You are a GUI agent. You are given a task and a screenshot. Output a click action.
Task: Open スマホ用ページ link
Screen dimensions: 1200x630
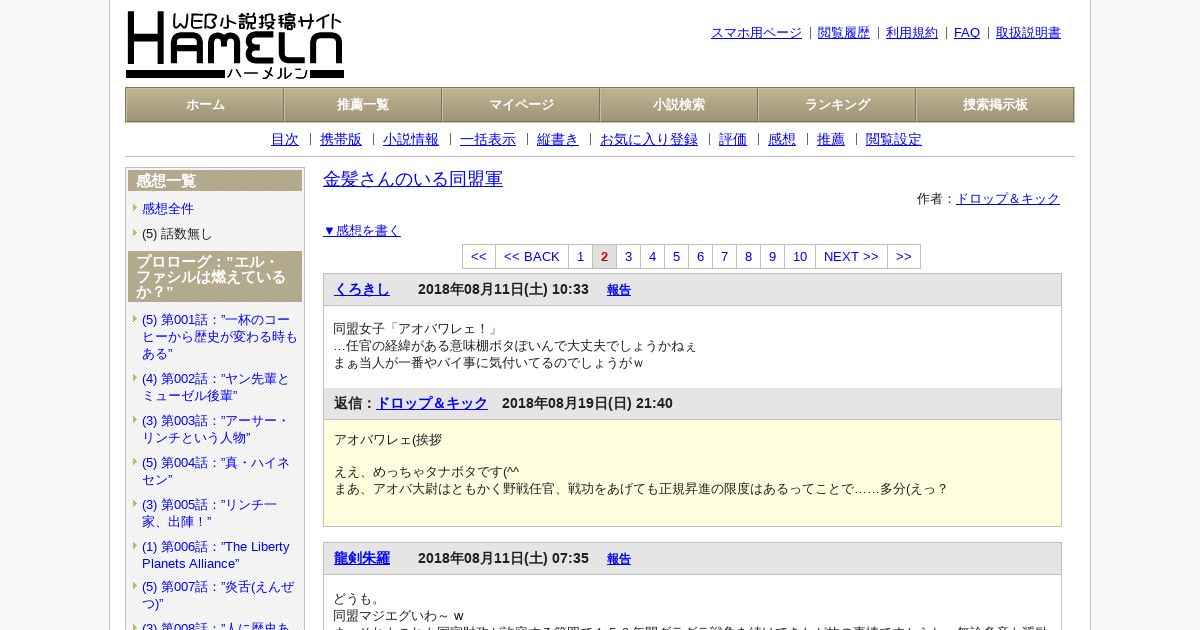pos(756,32)
